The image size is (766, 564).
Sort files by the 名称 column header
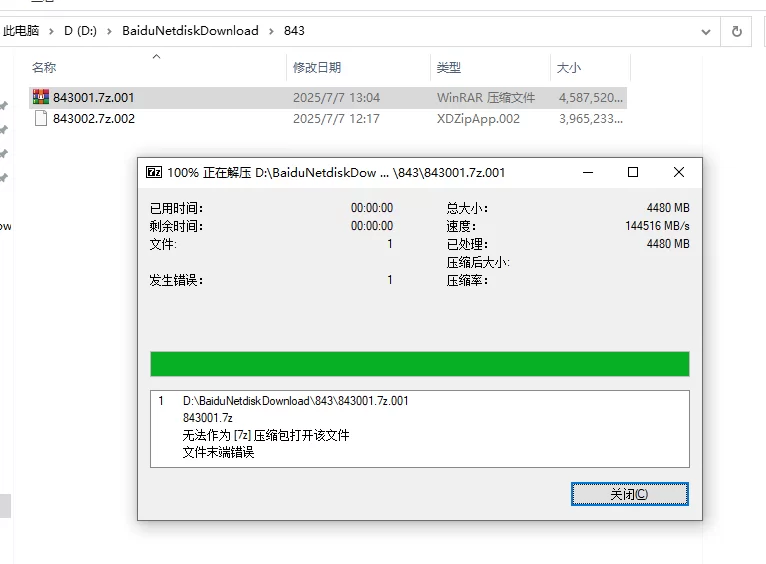pos(44,67)
